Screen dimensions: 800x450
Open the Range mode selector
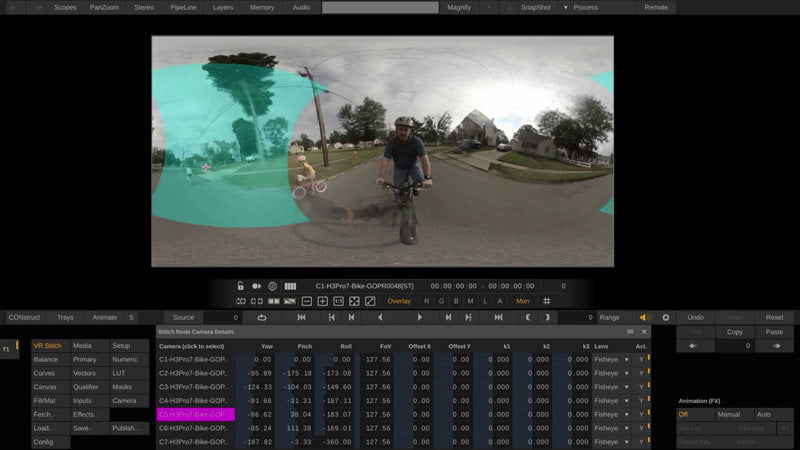tap(609, 317)
